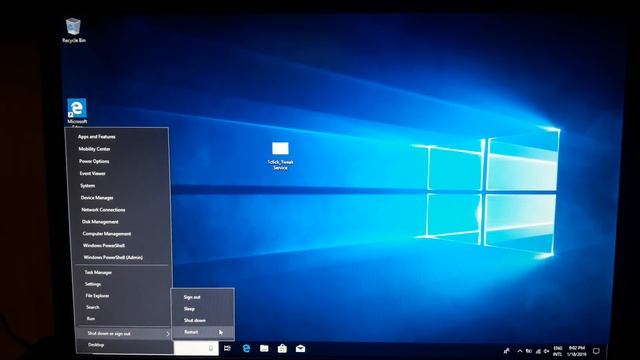Viewport: 640px width, 360px height.
Task: Open Run from the menu
Action: point(91,318)
